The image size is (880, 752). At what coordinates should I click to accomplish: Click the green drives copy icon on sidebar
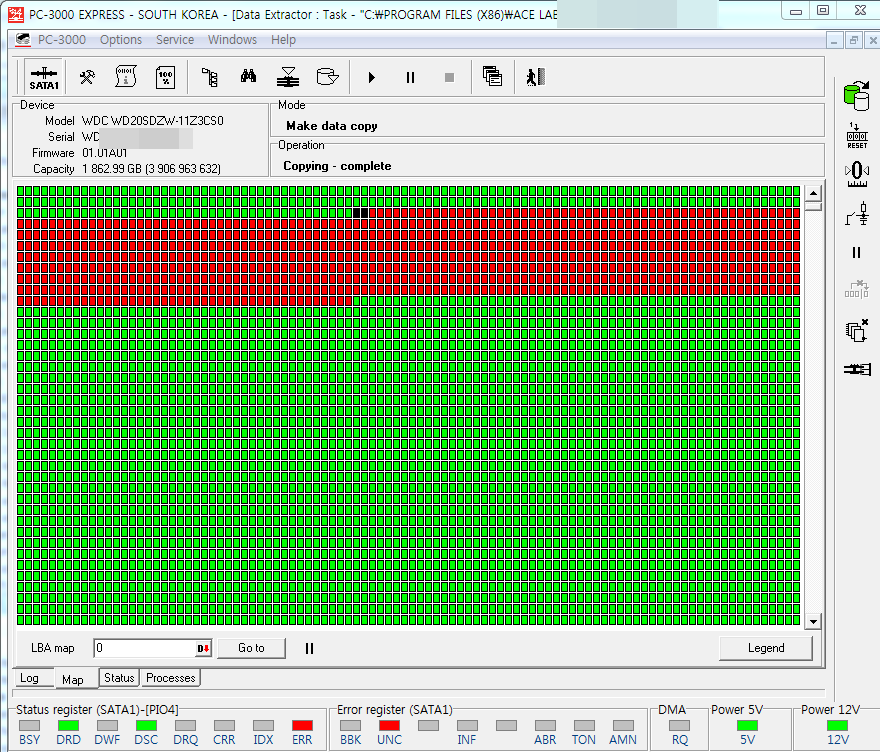pos(856,96)
